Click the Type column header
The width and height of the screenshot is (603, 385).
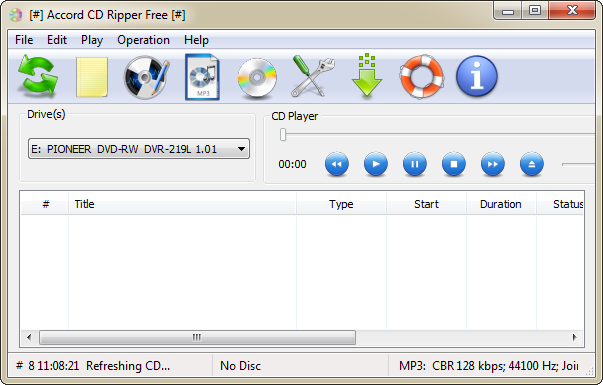click(341, 204)
